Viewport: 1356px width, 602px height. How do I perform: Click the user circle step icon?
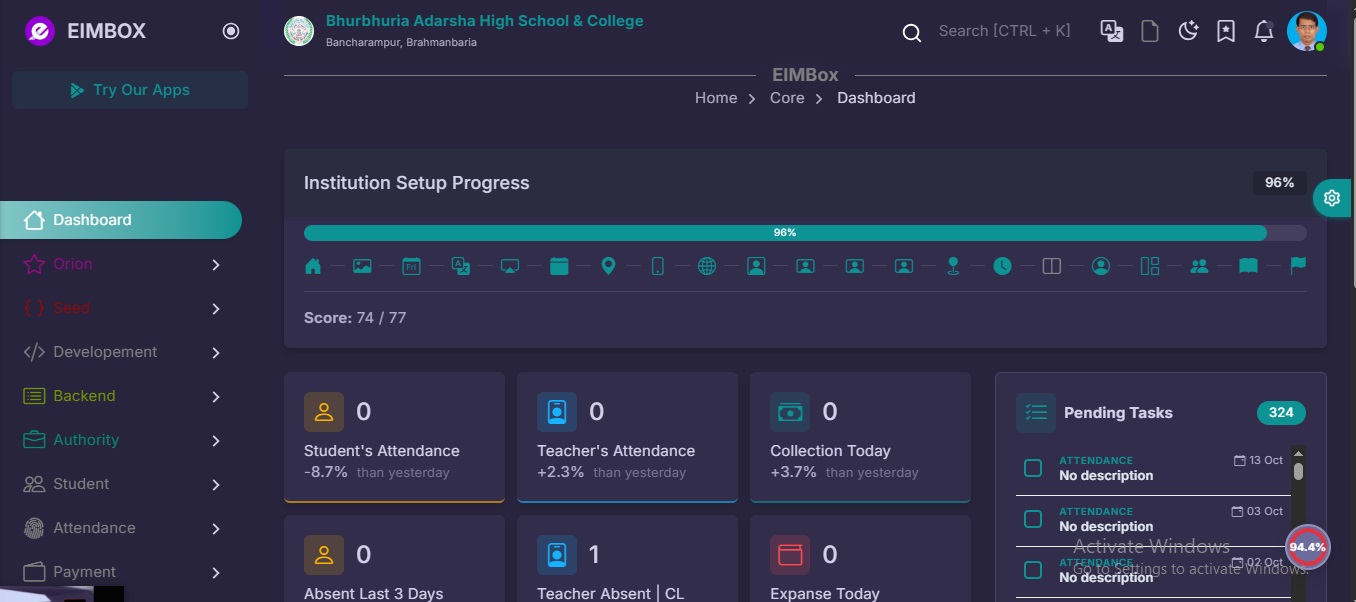[1101, 267]
